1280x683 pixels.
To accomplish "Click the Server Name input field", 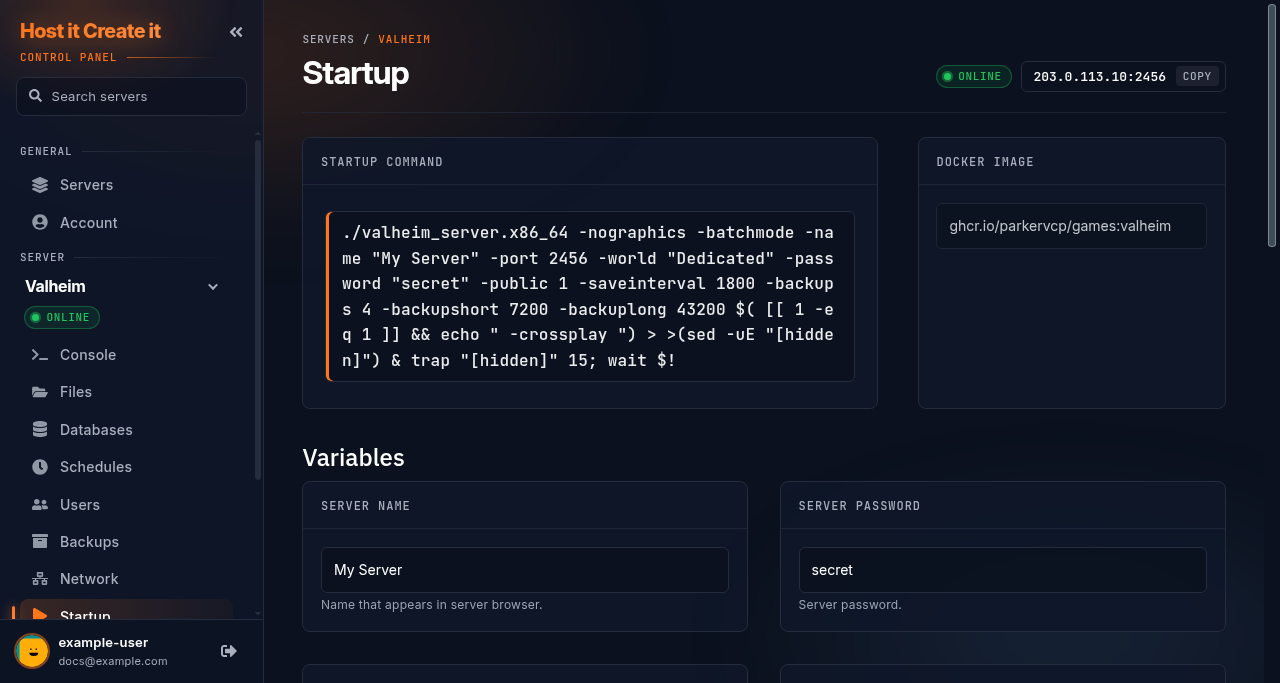I will (525, 570).
